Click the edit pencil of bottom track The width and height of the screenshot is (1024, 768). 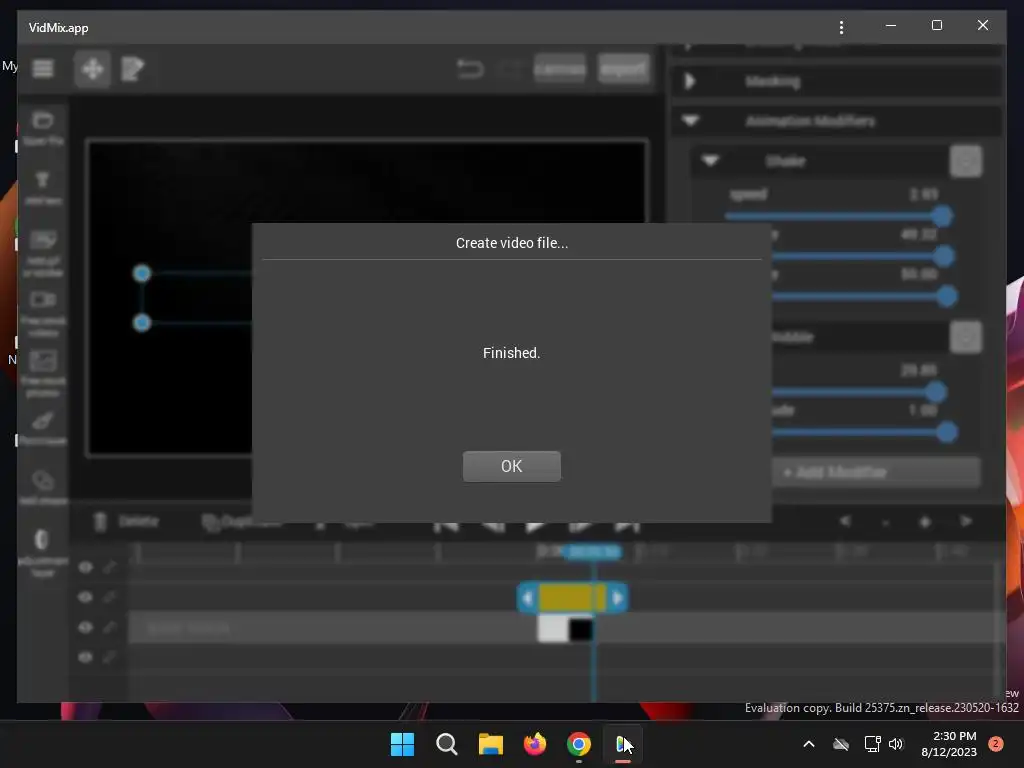point(110,656)
